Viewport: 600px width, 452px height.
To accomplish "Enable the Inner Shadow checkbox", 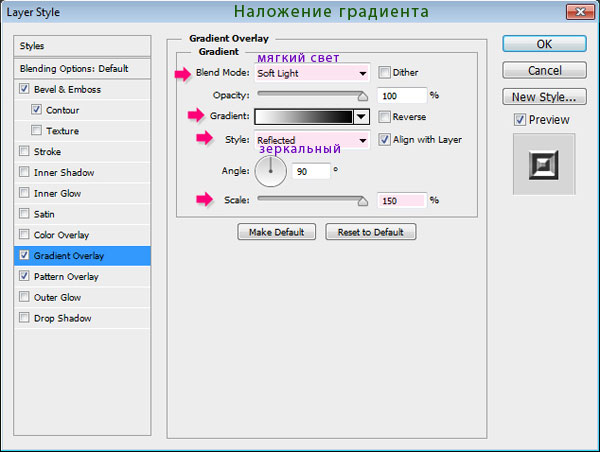I will click(24, 171).
